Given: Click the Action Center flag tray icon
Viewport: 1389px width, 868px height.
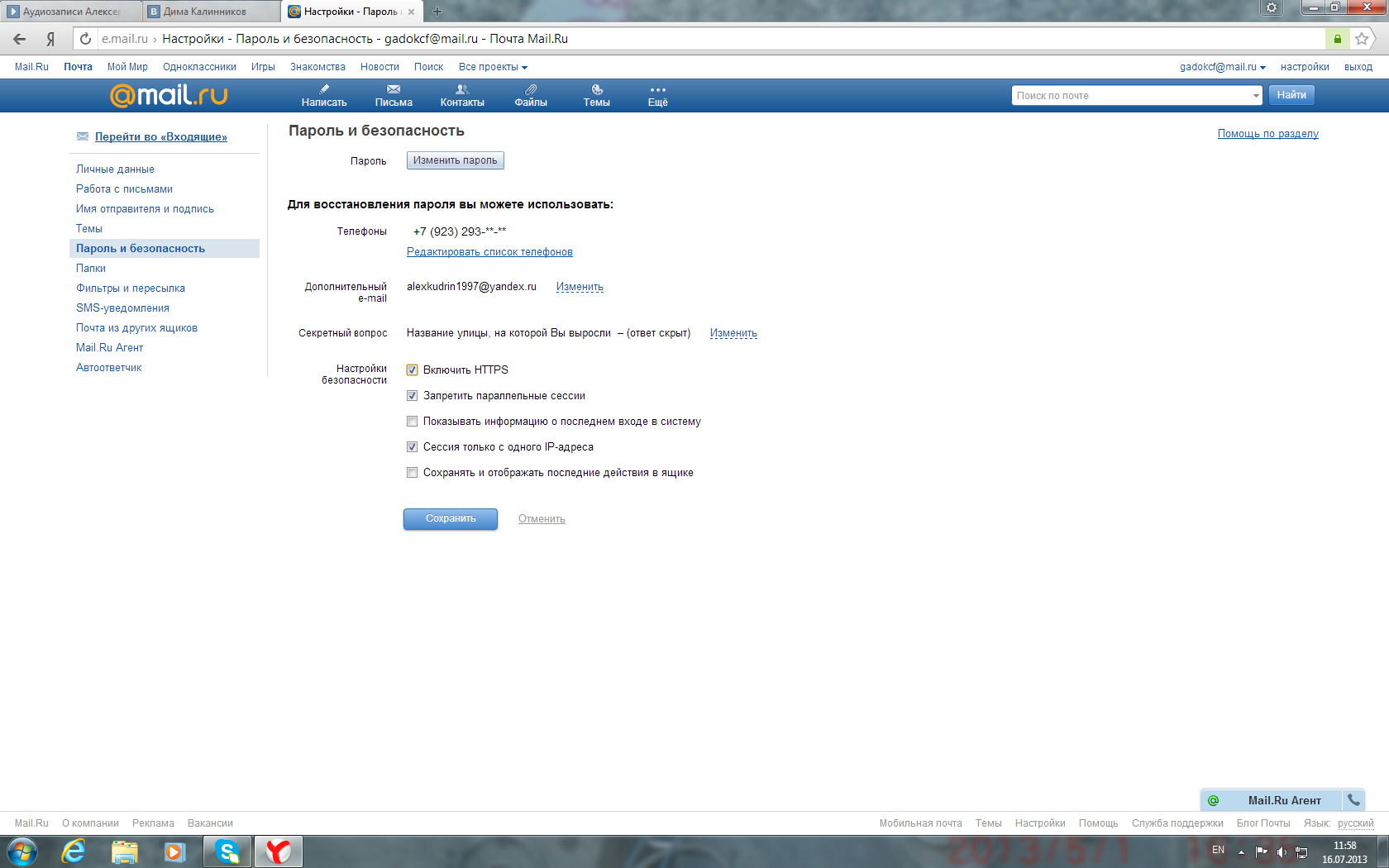Looking at the screenshot, I should [1262, 851].
